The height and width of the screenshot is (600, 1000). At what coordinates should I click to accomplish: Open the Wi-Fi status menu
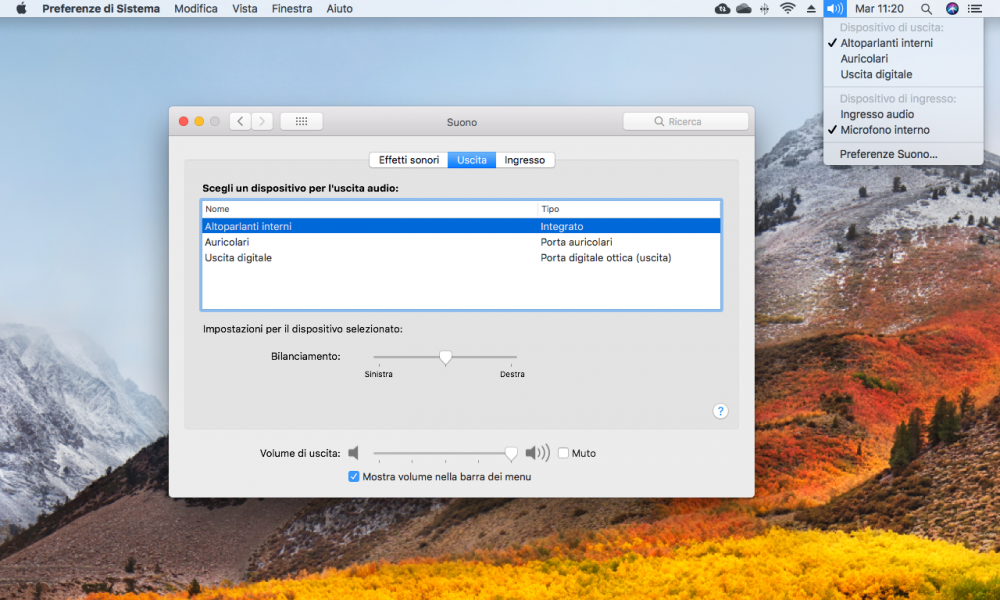pos(788,8)
